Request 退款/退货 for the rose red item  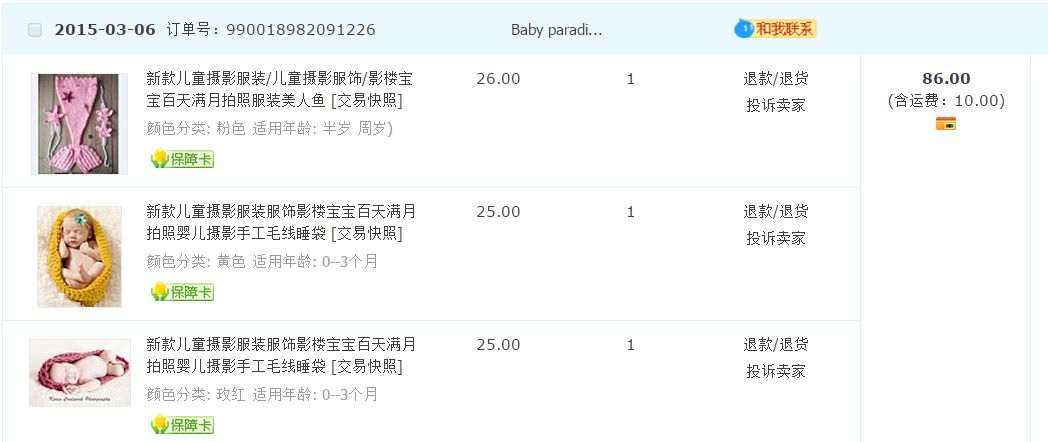coord(775,345)
